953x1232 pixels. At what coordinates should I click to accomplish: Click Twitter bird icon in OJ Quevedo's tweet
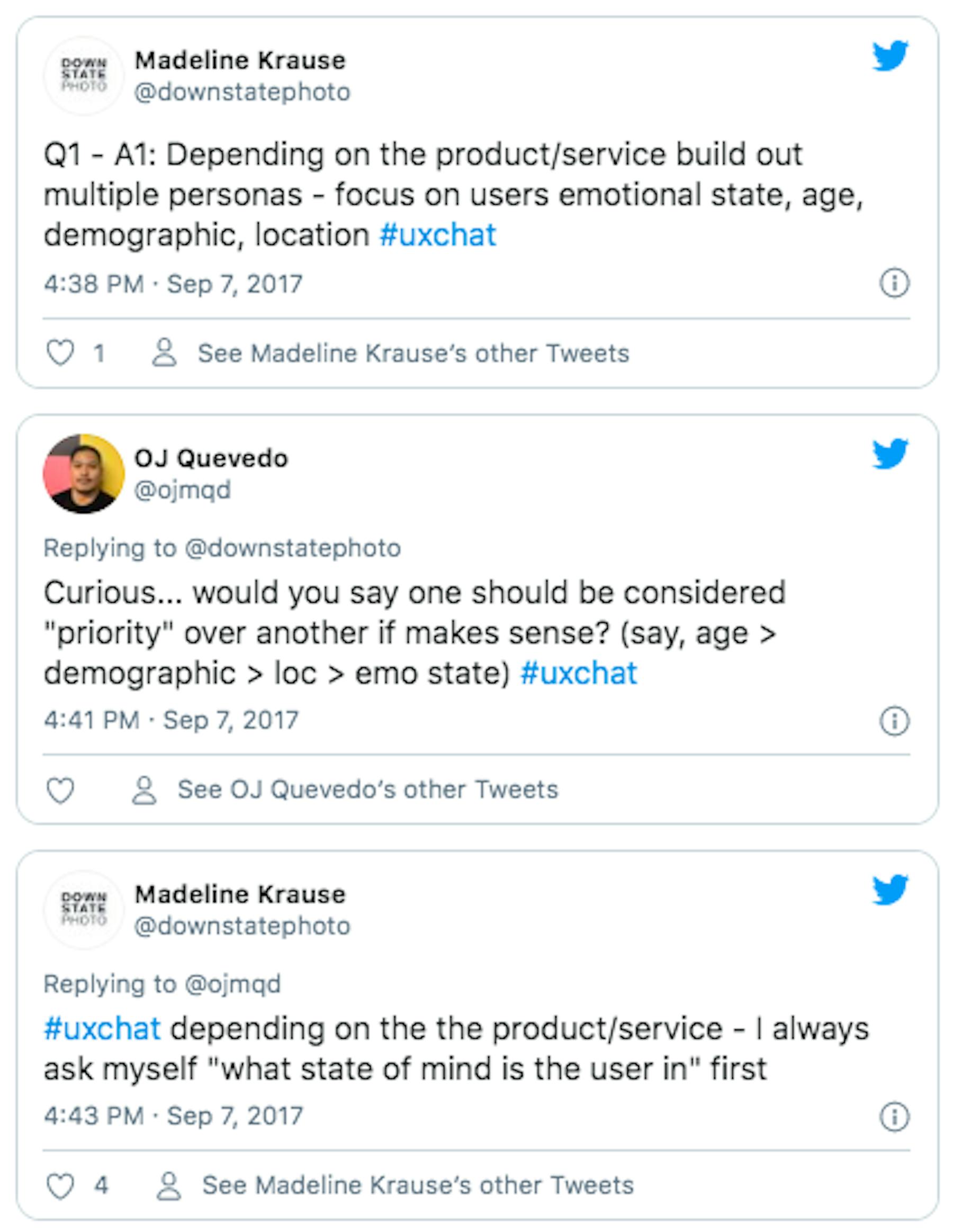(890, 454)
